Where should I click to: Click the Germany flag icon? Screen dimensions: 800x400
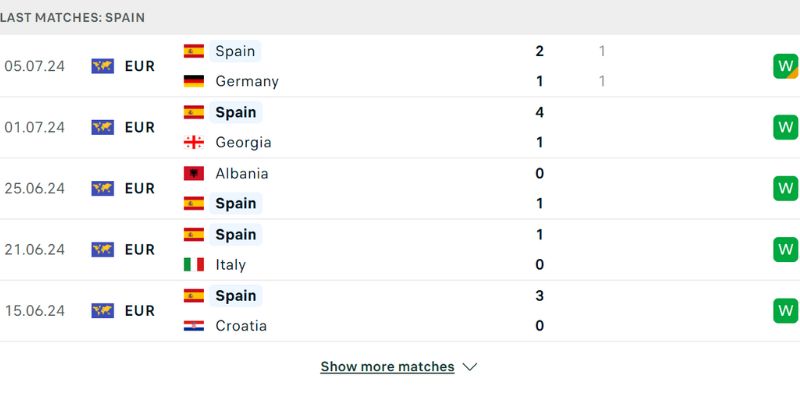click(194, 81)
